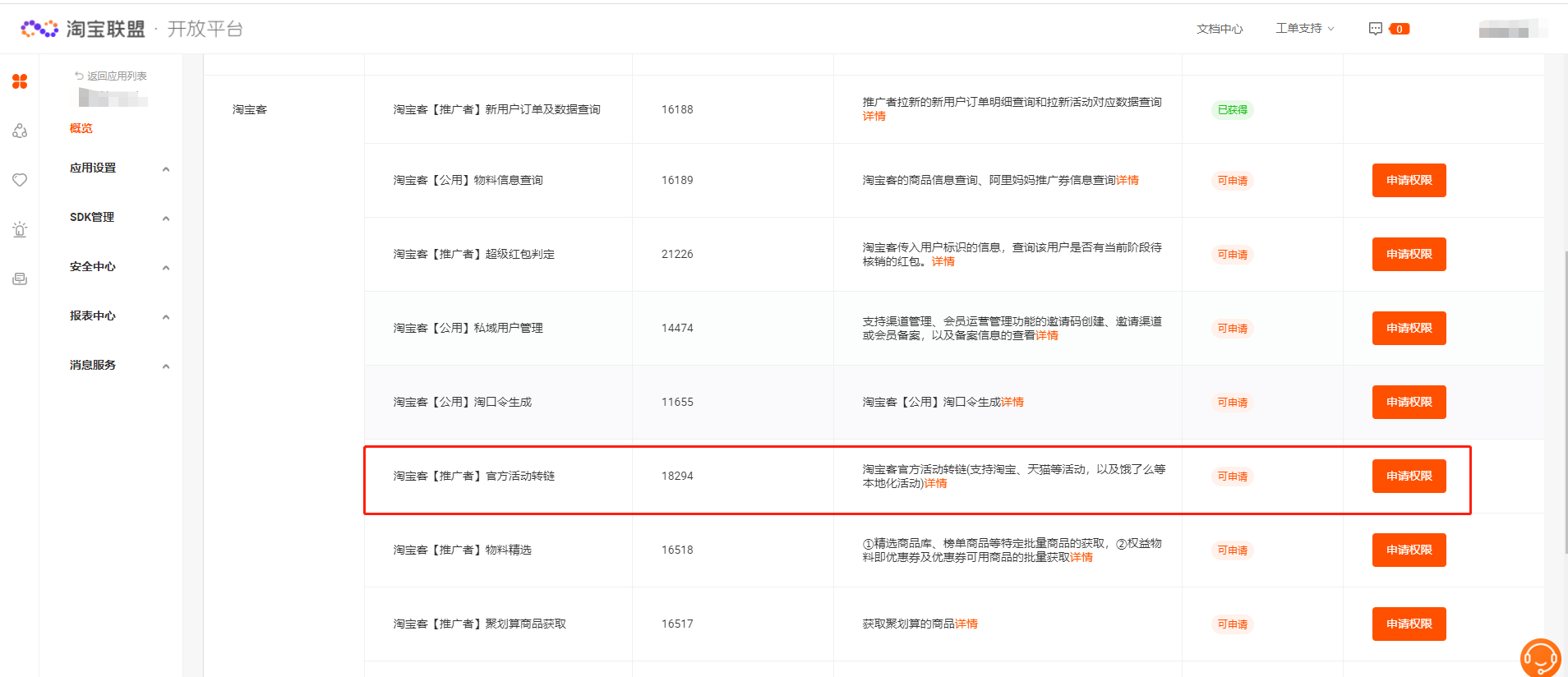1568x677 pixels.
Task: Open 详情 link for 私域用户管理 description
Action: pos(1047,335)
